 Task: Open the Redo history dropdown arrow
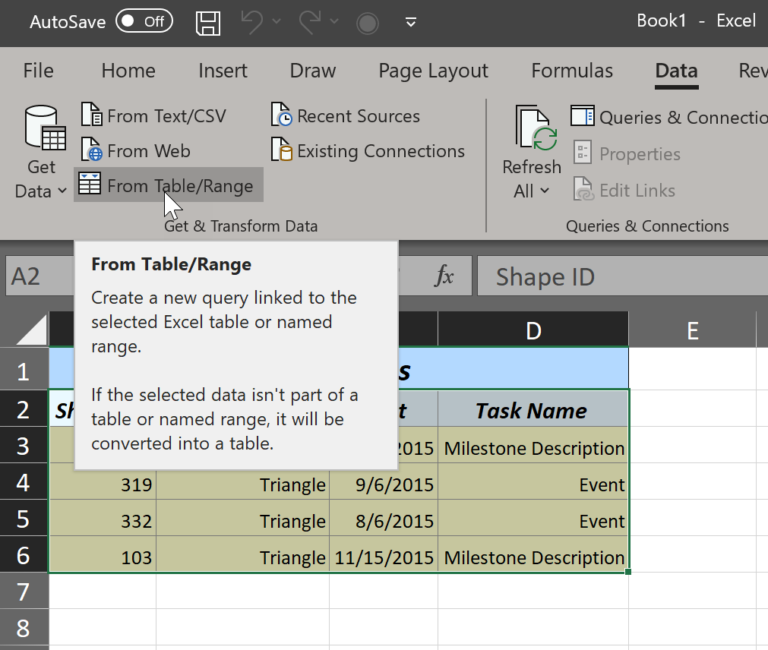pyautogui.click(x=334, y=22)
